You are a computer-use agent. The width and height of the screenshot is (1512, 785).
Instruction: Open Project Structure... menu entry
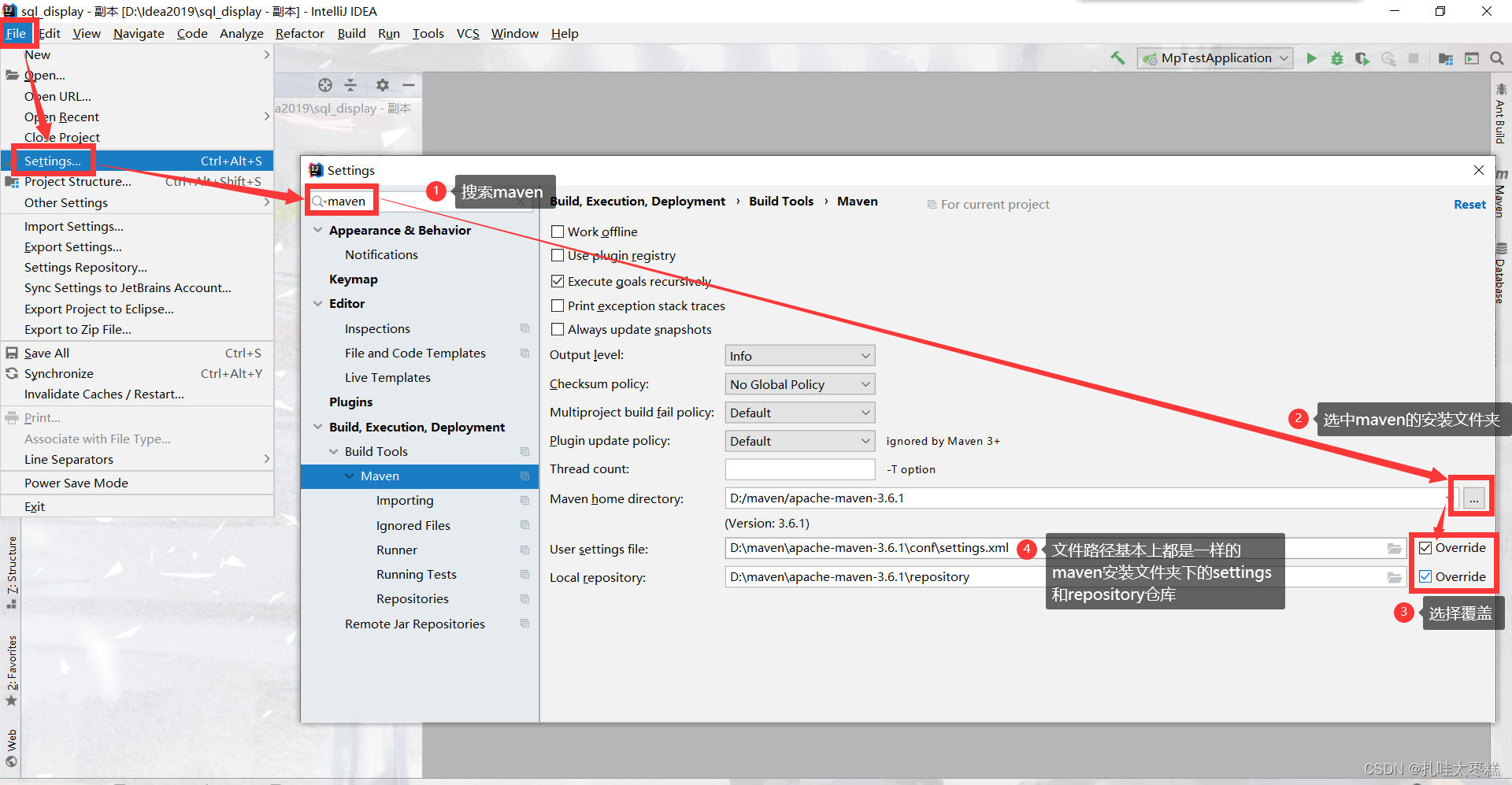coord(137,182)
